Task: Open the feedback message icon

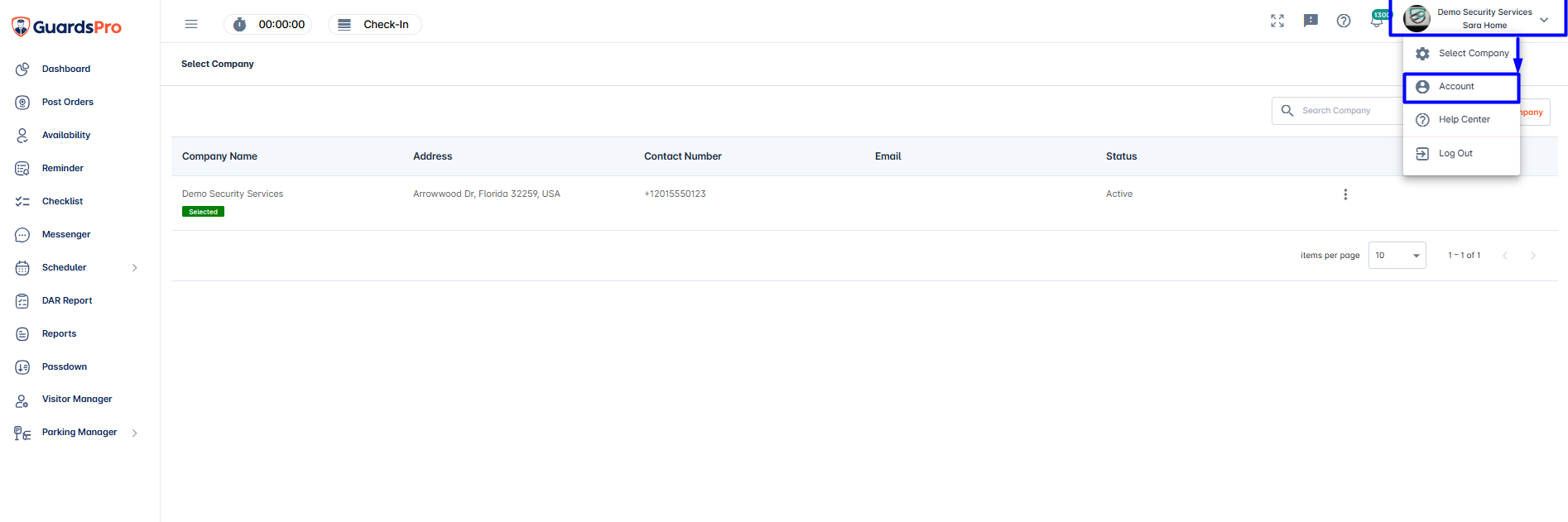Action: tap(1311, 21)
